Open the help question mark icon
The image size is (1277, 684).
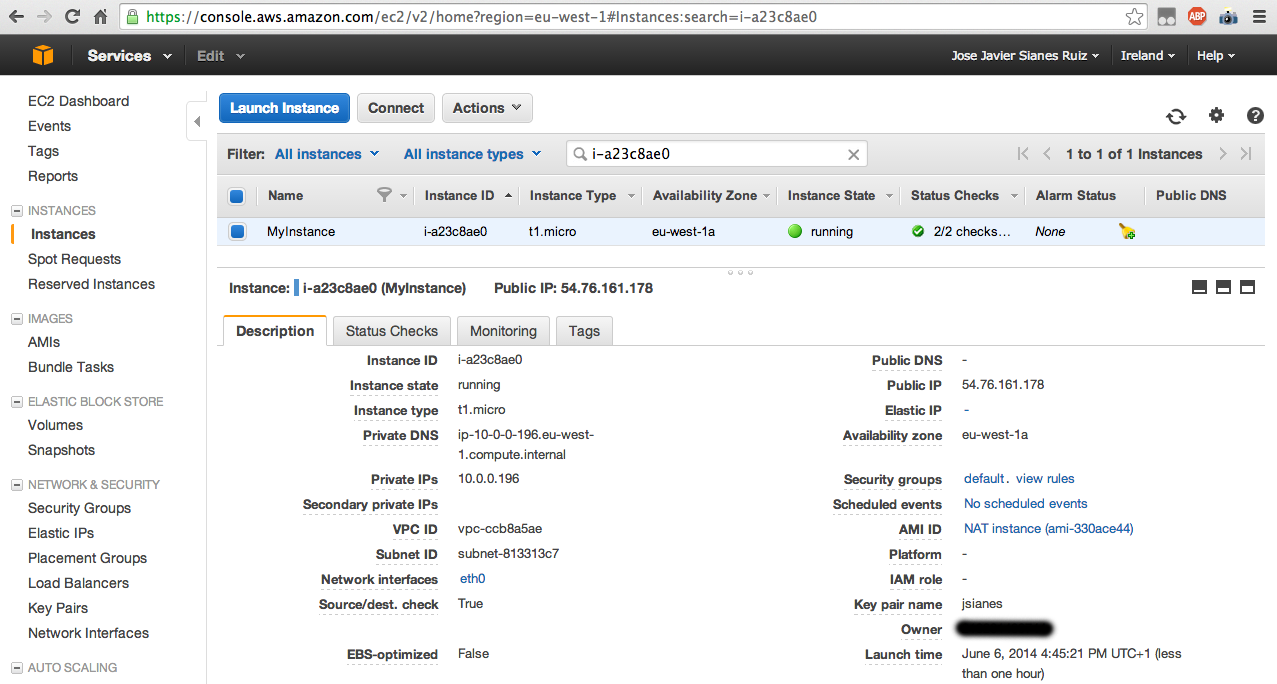coord(1255,115)
